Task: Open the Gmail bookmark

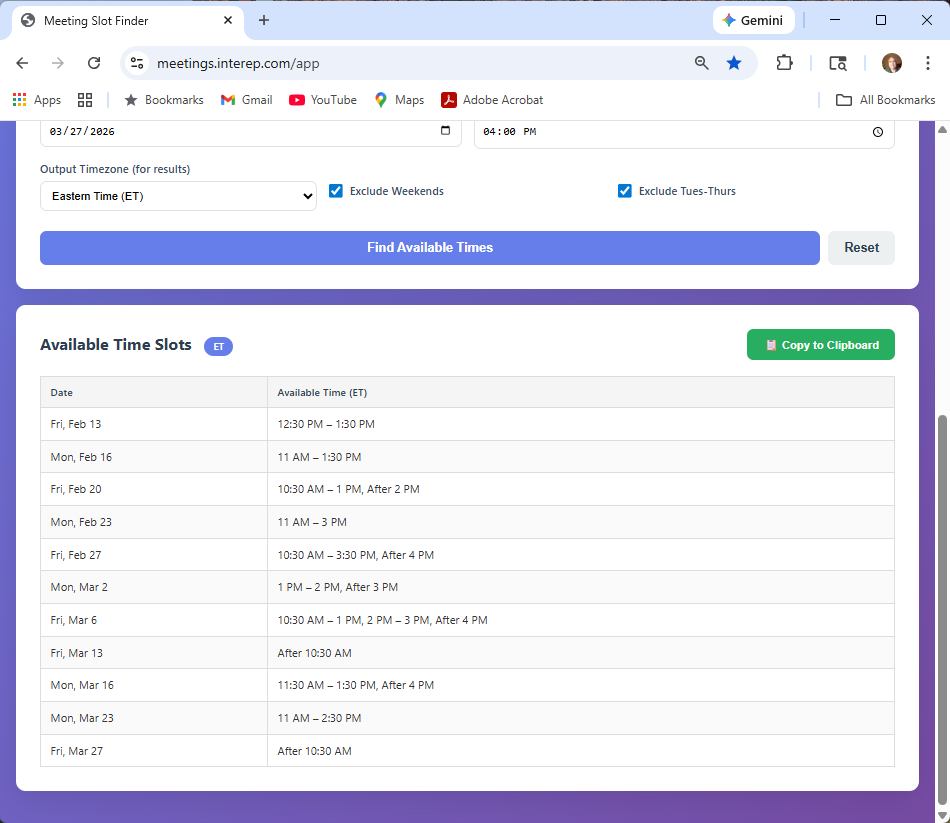Action: click(246, 100)
